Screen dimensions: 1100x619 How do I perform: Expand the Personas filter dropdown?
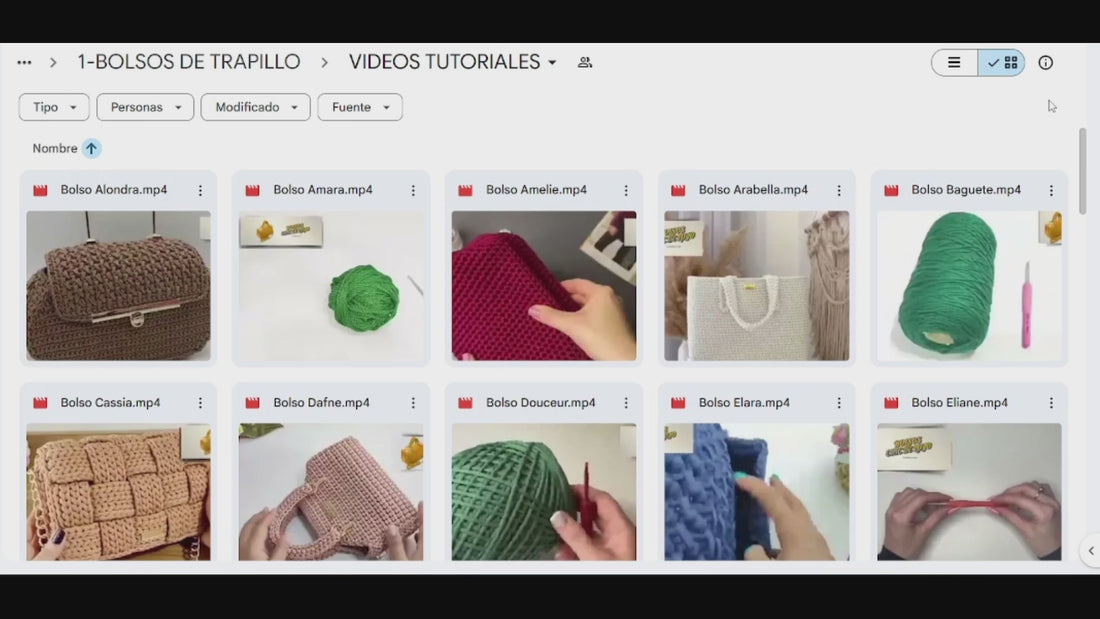point(145,107)
